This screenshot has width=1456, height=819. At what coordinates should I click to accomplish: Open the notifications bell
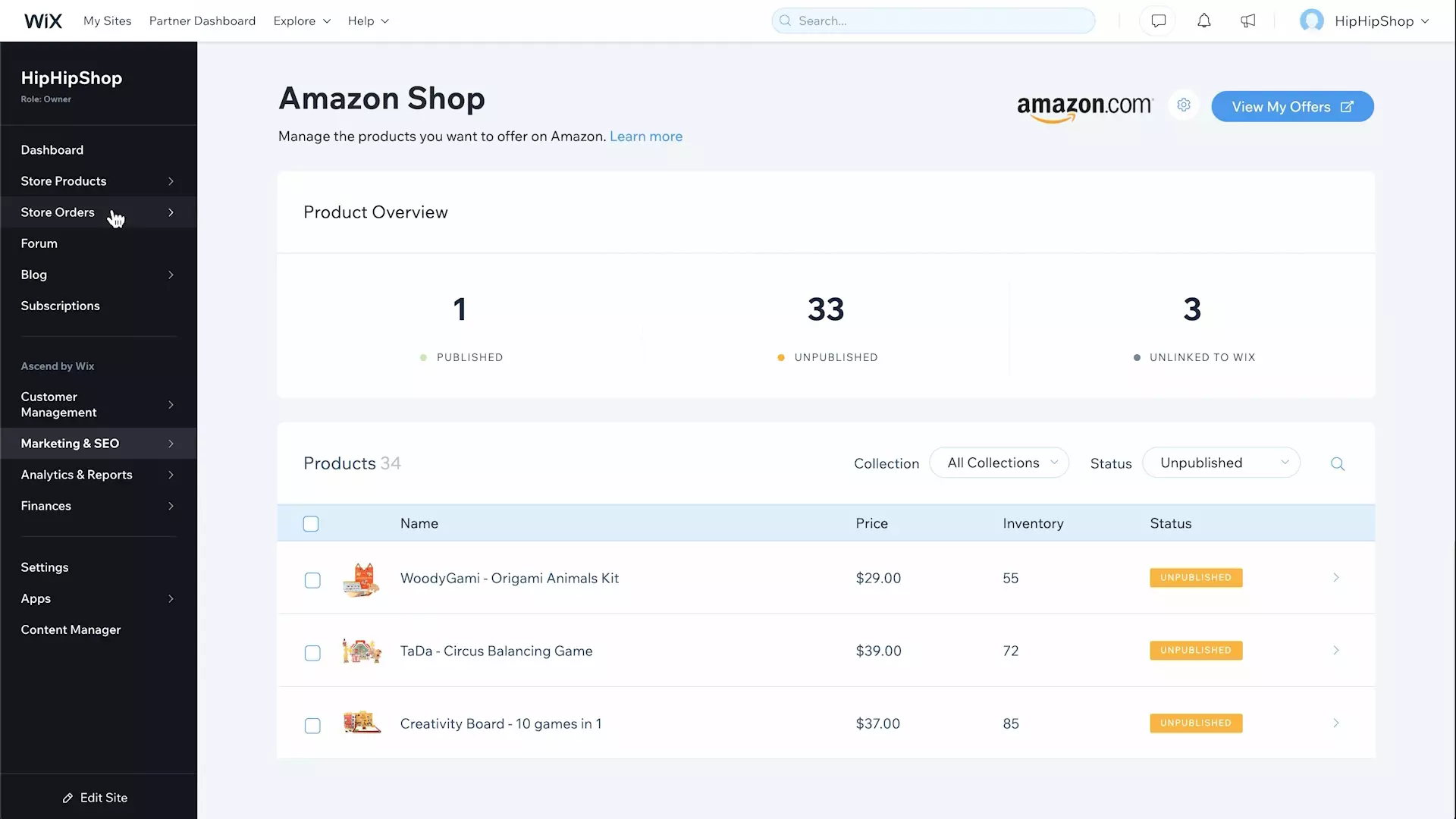(x=1204, y=21)
